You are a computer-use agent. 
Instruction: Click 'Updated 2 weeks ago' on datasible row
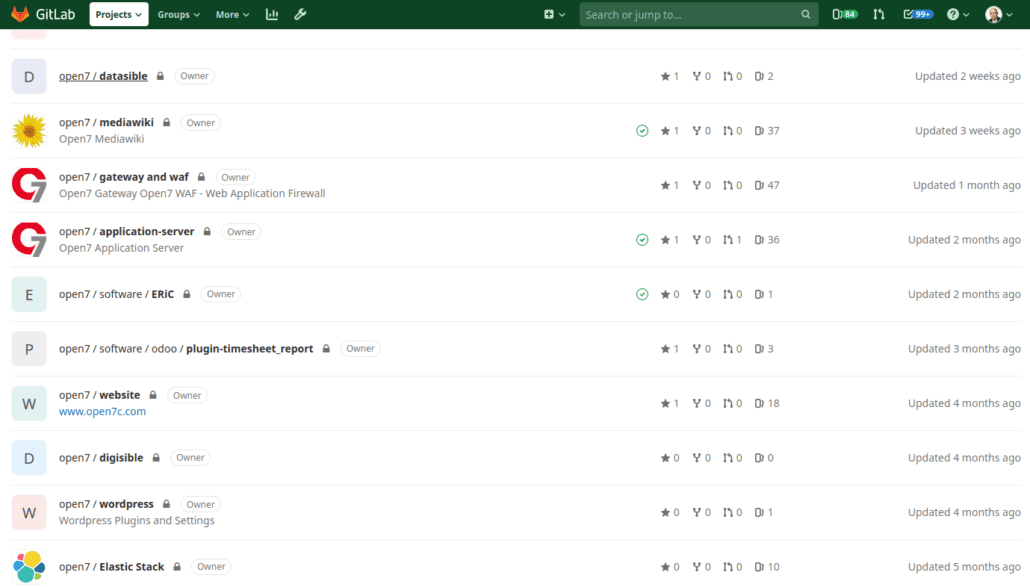(968, 76)
